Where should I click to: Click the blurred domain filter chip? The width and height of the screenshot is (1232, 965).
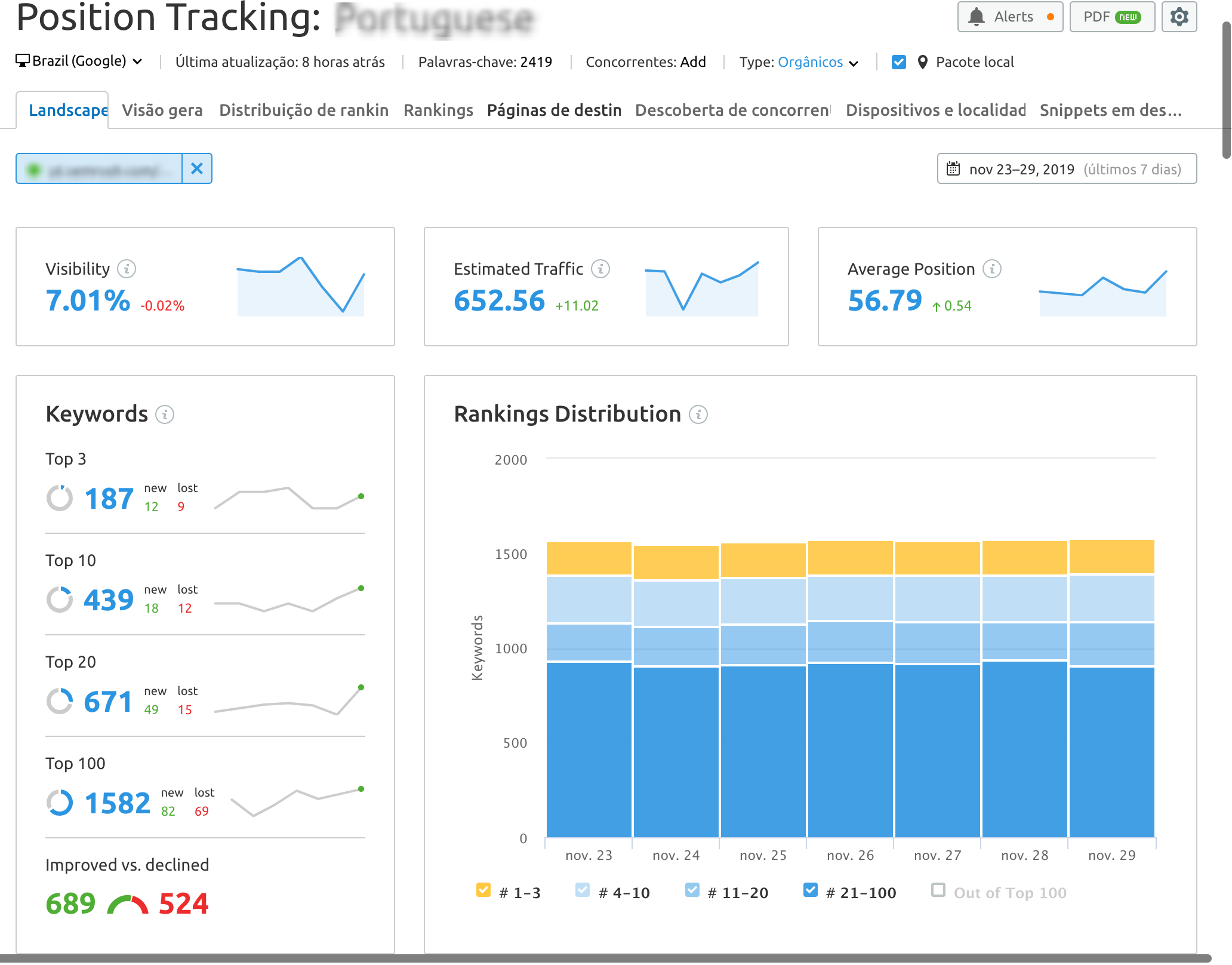point(99,168)
